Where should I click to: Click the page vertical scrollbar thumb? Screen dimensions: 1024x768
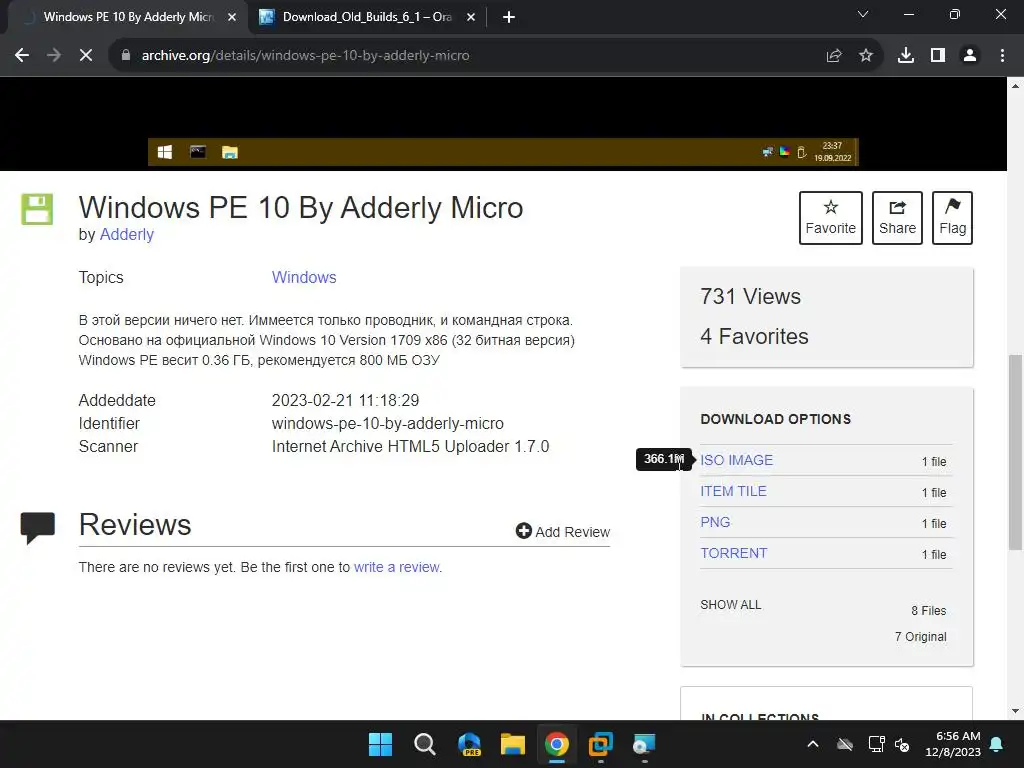tap(1016, 452)
